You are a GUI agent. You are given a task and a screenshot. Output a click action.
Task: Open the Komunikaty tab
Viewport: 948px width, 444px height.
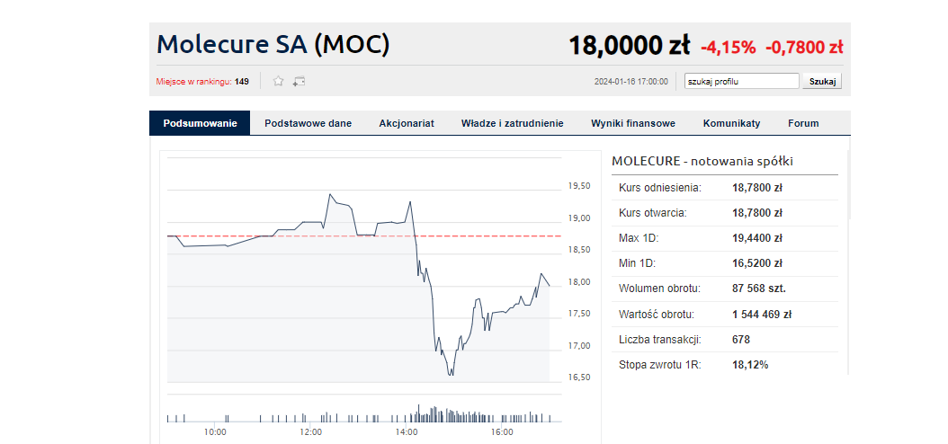click(x=731, y=123)
